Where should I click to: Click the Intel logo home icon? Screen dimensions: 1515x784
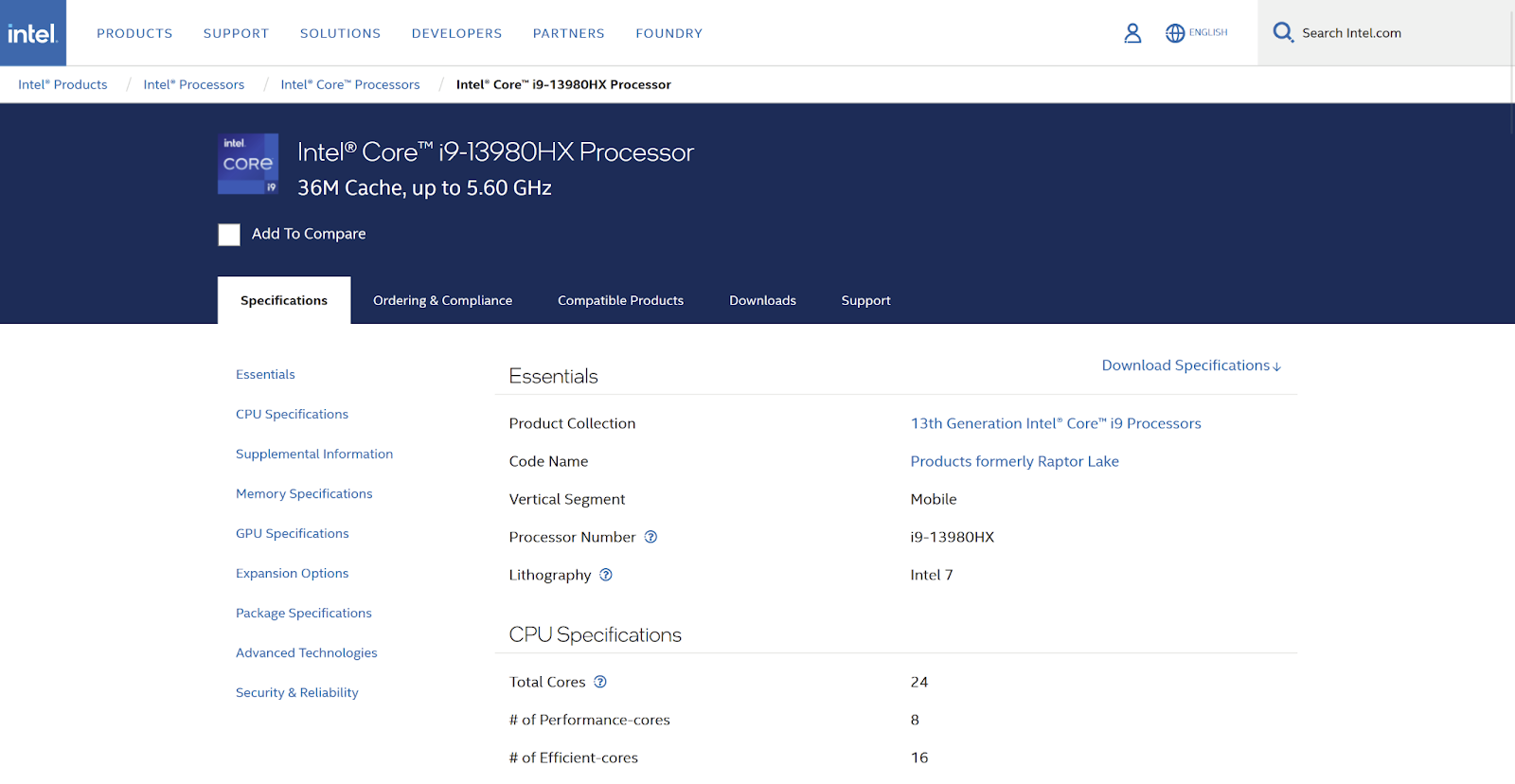[33, 33]
